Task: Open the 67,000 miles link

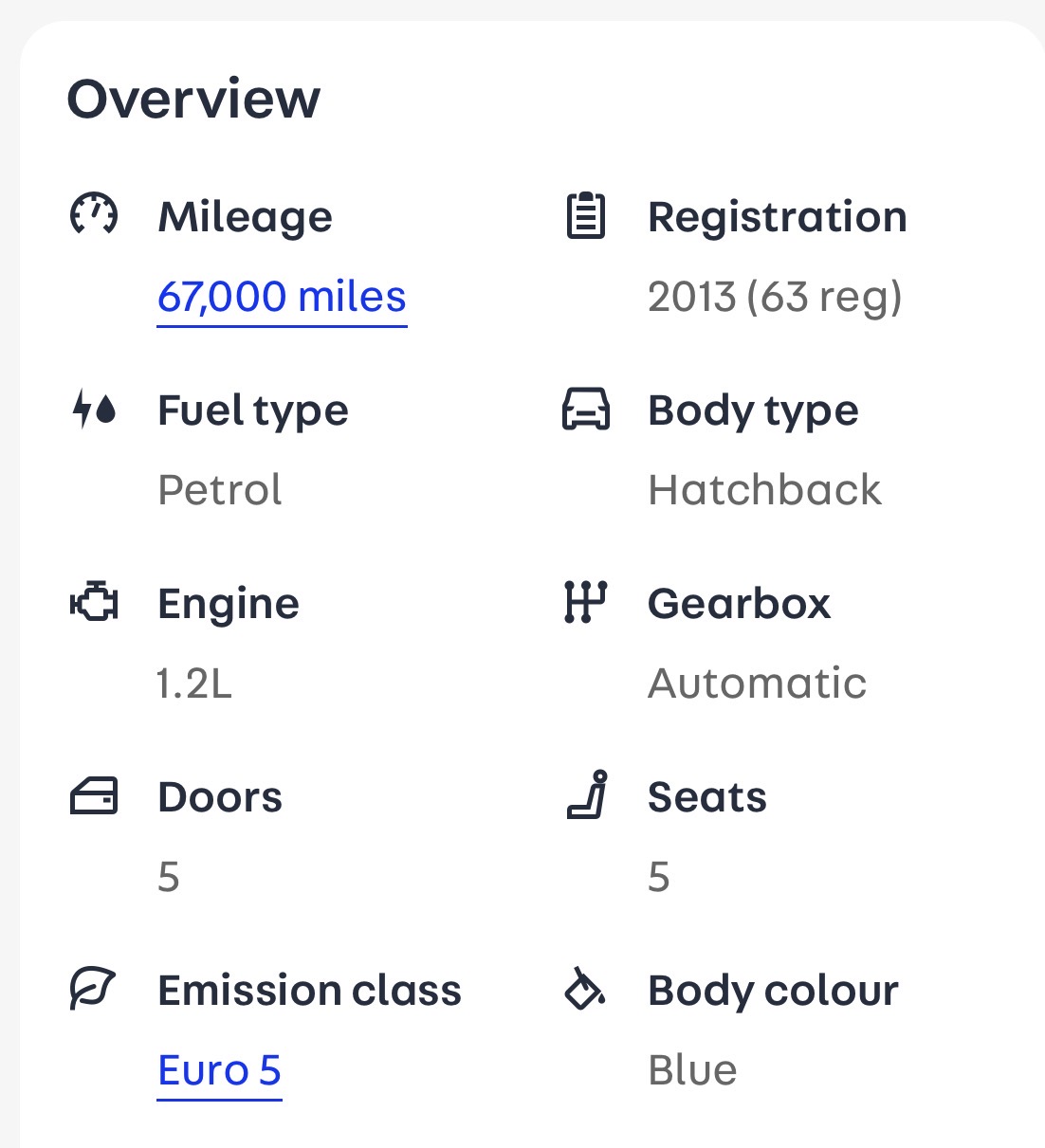Action: [282, 297]
